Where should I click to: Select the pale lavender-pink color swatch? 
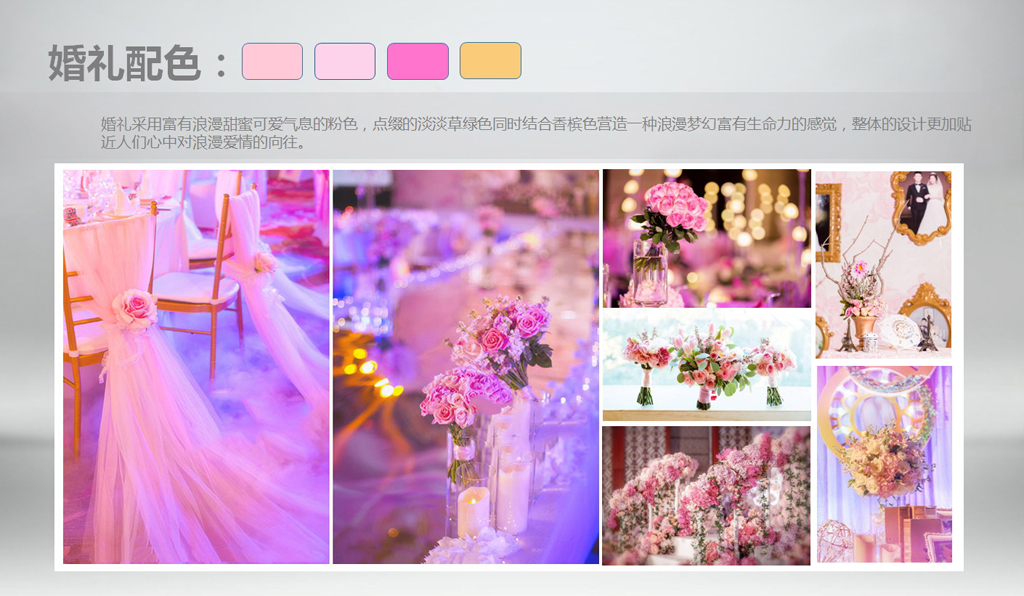(x=345, y=61)
